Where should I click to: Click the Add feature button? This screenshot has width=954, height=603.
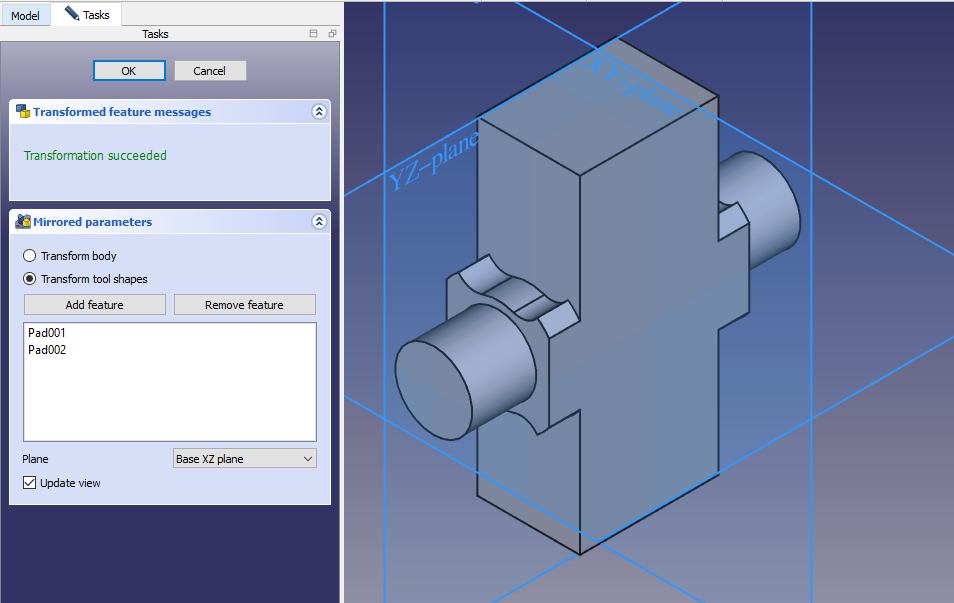[x=95, y=305]
